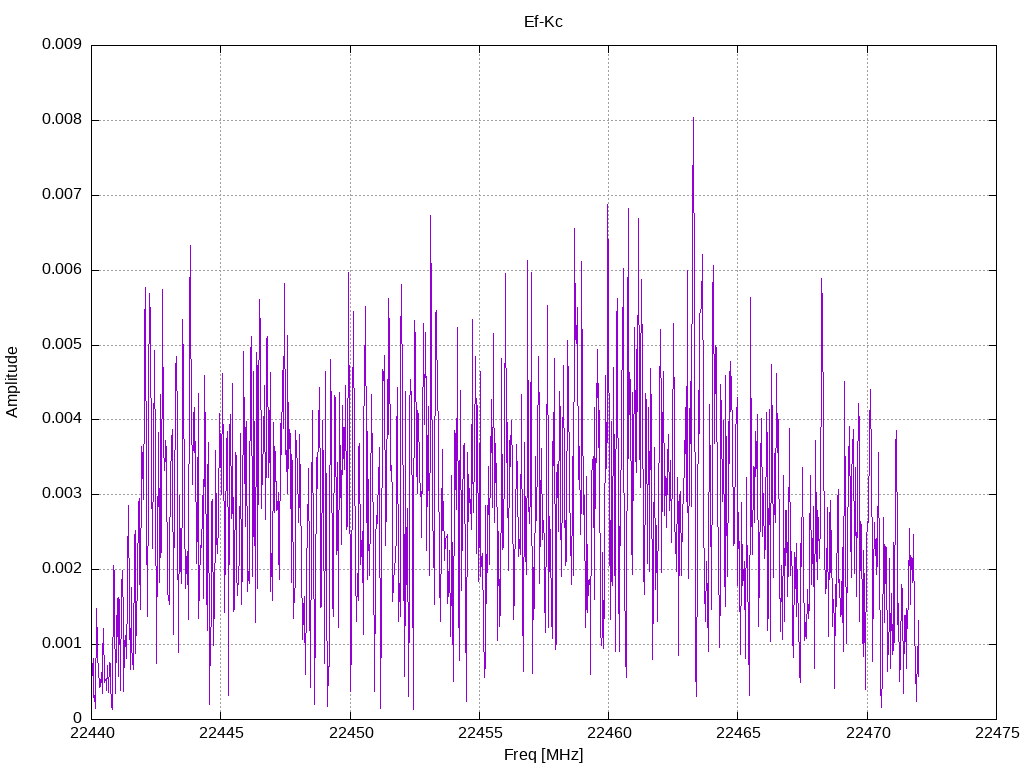1024x768 pixels.
Task: Click y-axis tick label 0.002
Action: tap(62, 569)
